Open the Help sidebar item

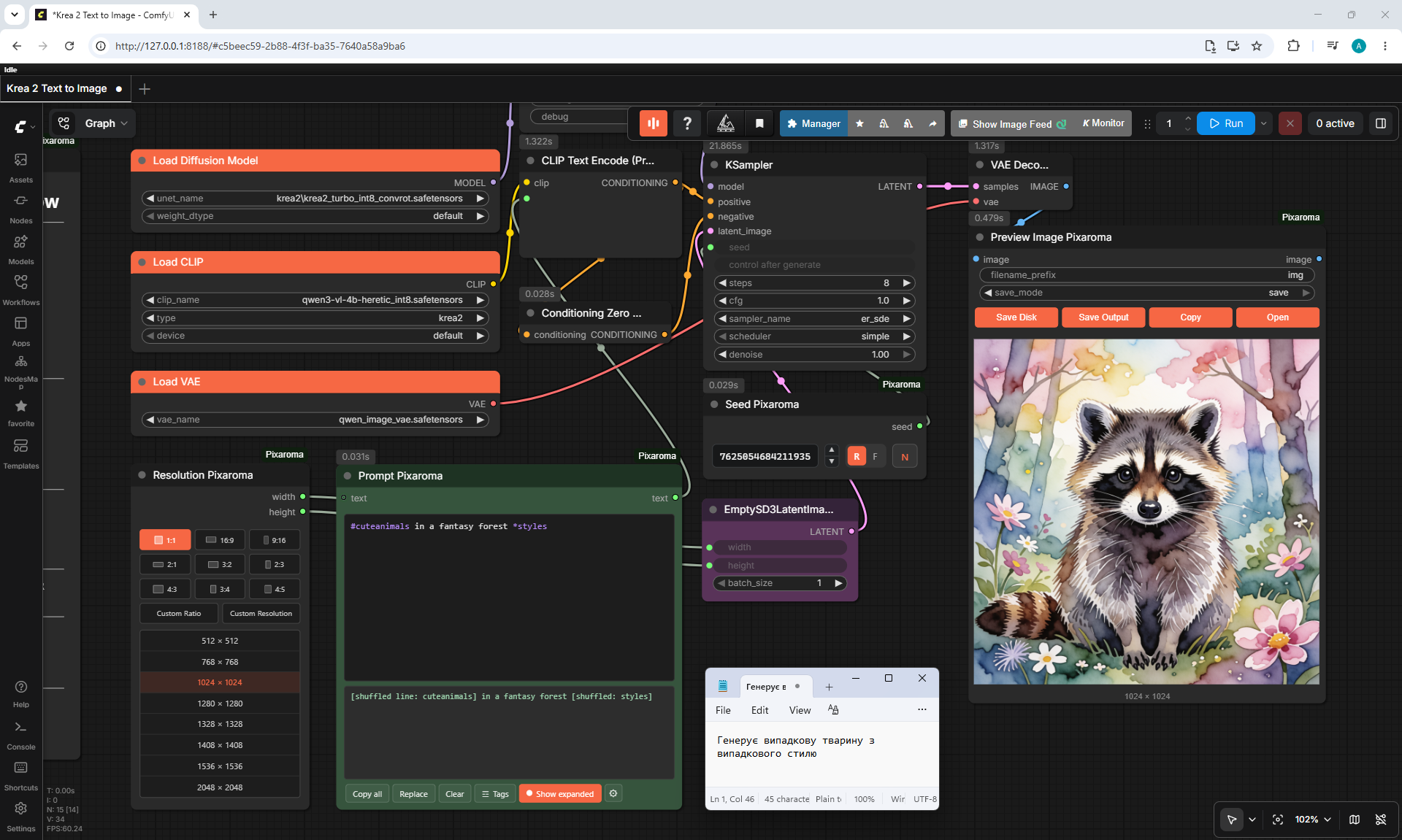coord(20,693)
